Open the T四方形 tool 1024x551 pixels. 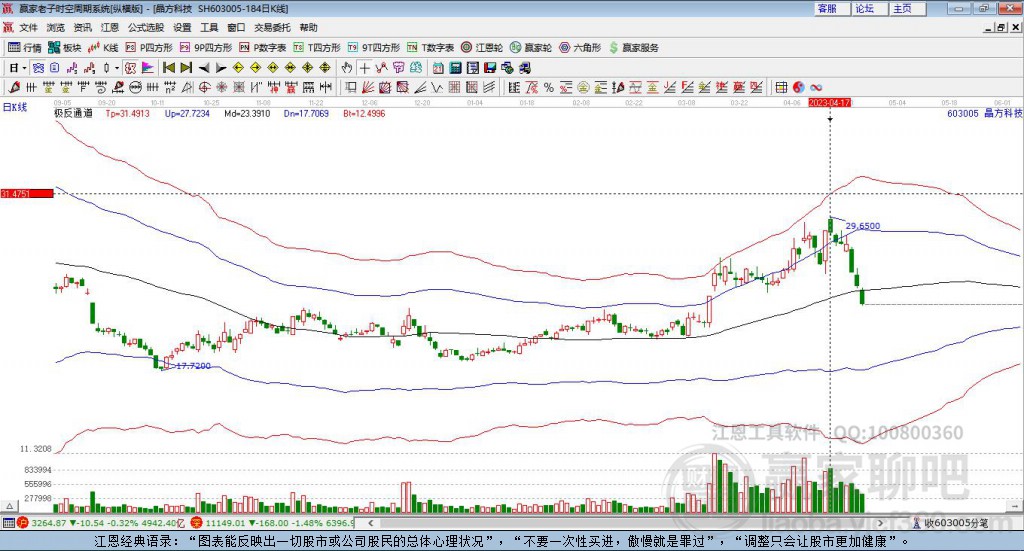coord(317,48)
